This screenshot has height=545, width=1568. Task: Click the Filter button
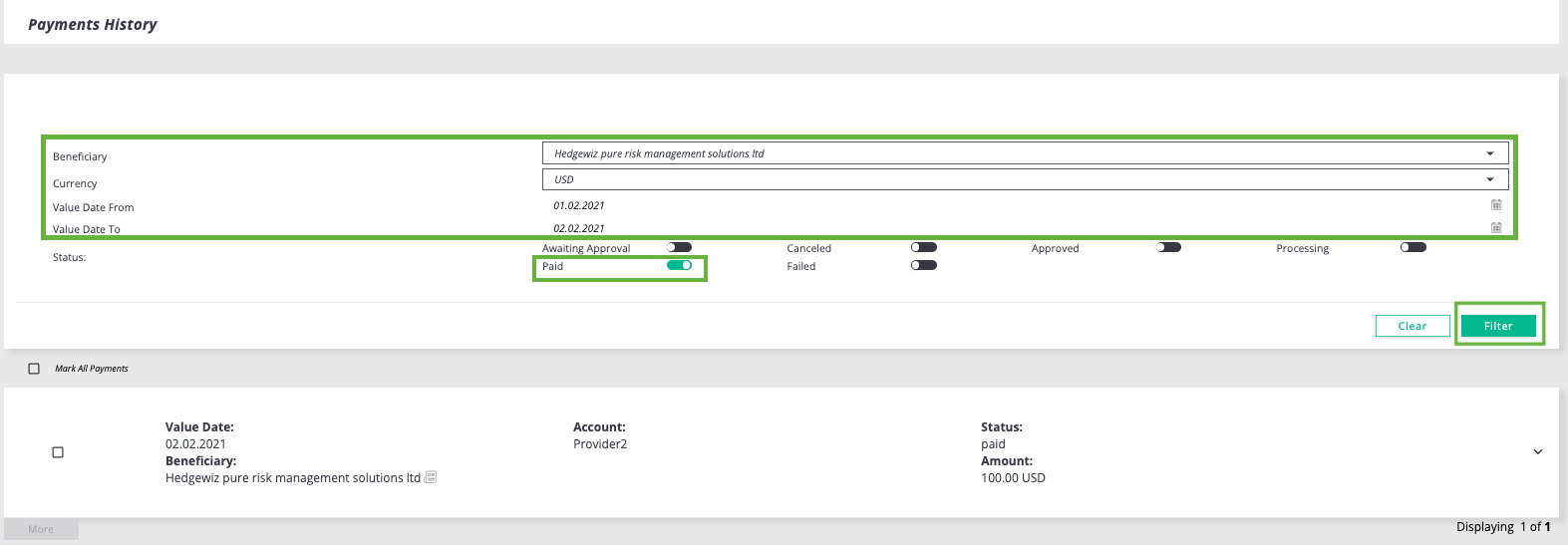[x=1498, y=326]
